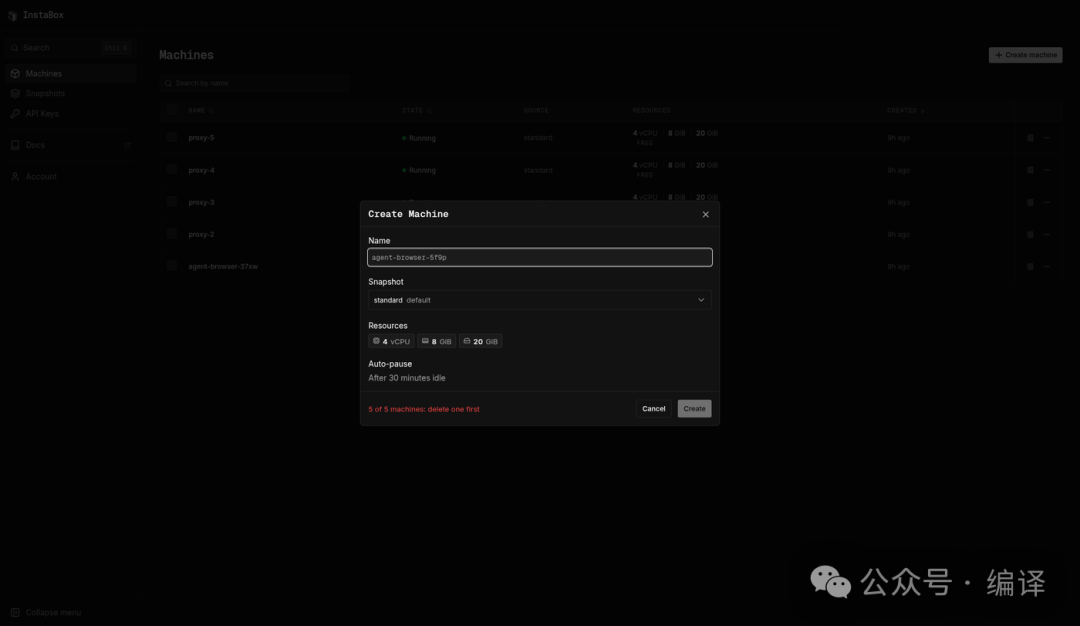Go to Machines in the sidebar
The image size is (1080, 626).
70,74
